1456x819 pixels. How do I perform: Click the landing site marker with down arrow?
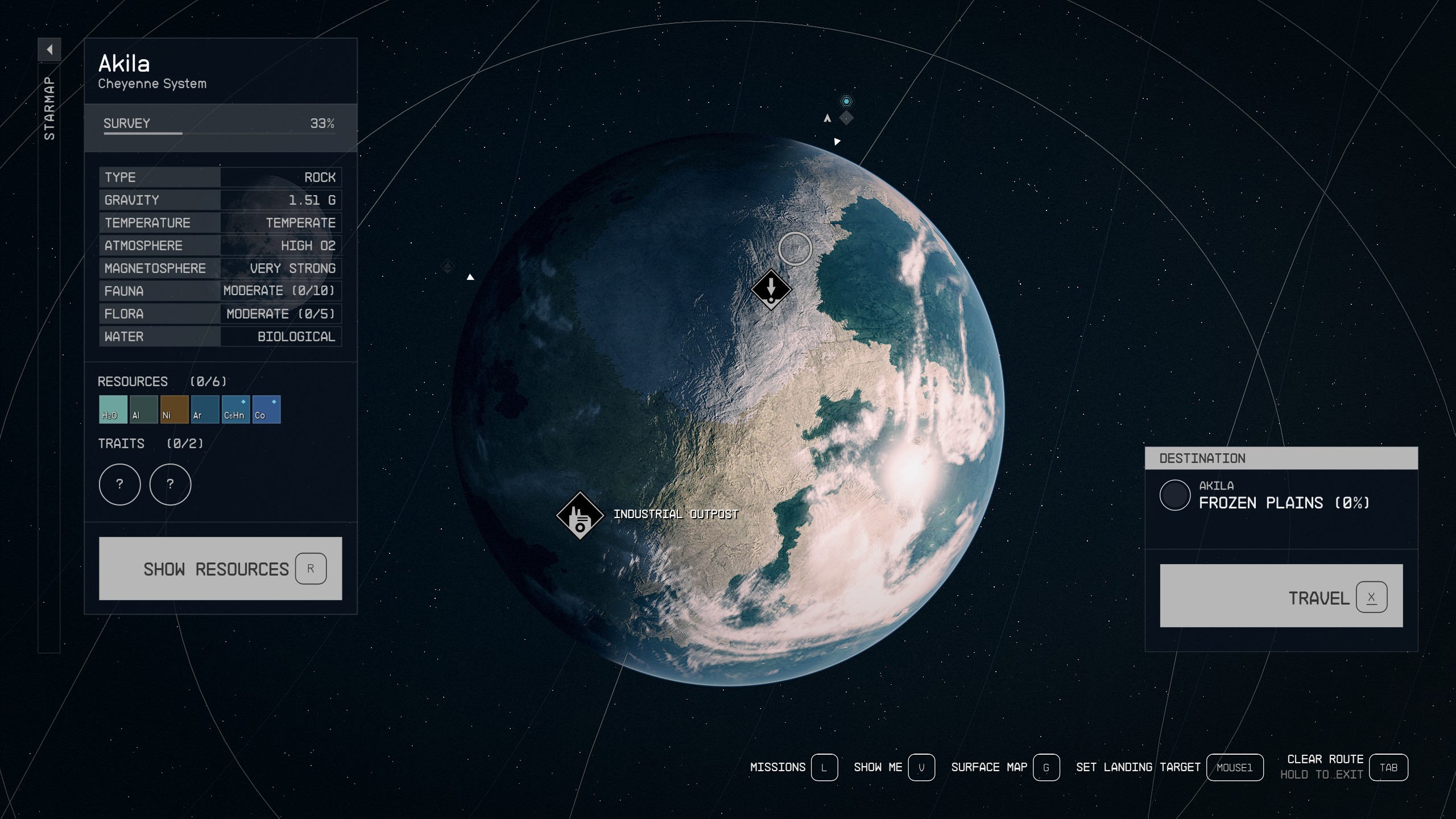[x=771, y=289]
